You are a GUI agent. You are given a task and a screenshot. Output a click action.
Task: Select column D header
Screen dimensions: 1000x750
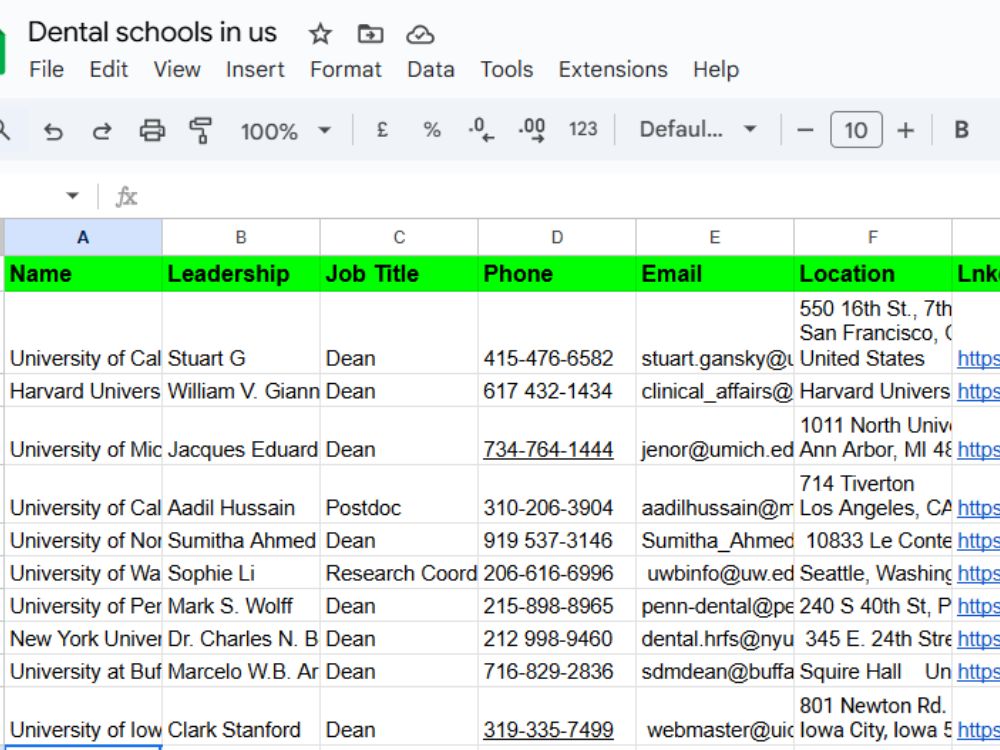click(557, 237)
